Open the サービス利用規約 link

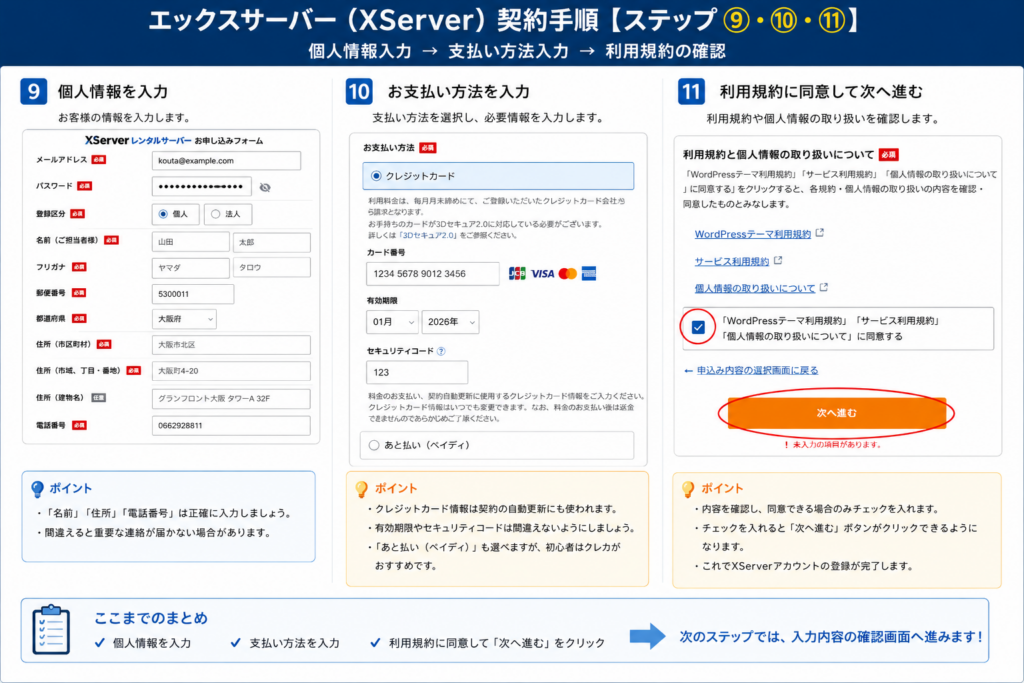(x=731, y=261)
